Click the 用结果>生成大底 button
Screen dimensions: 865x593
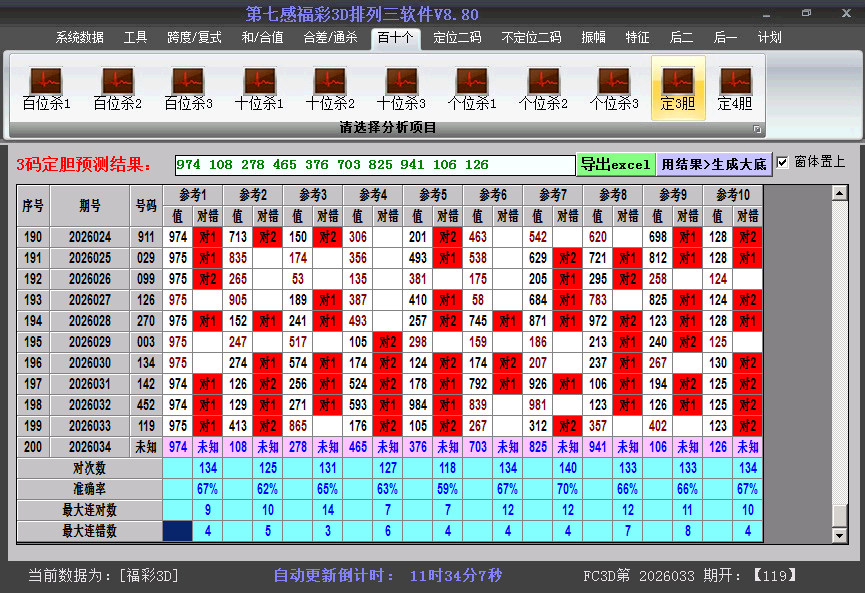point(713,164)
